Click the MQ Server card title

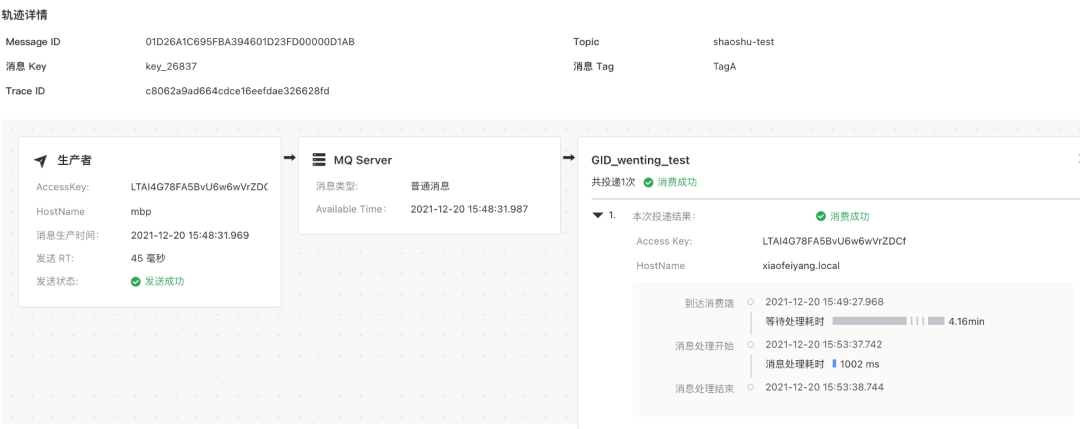click(x=363, y=160)
